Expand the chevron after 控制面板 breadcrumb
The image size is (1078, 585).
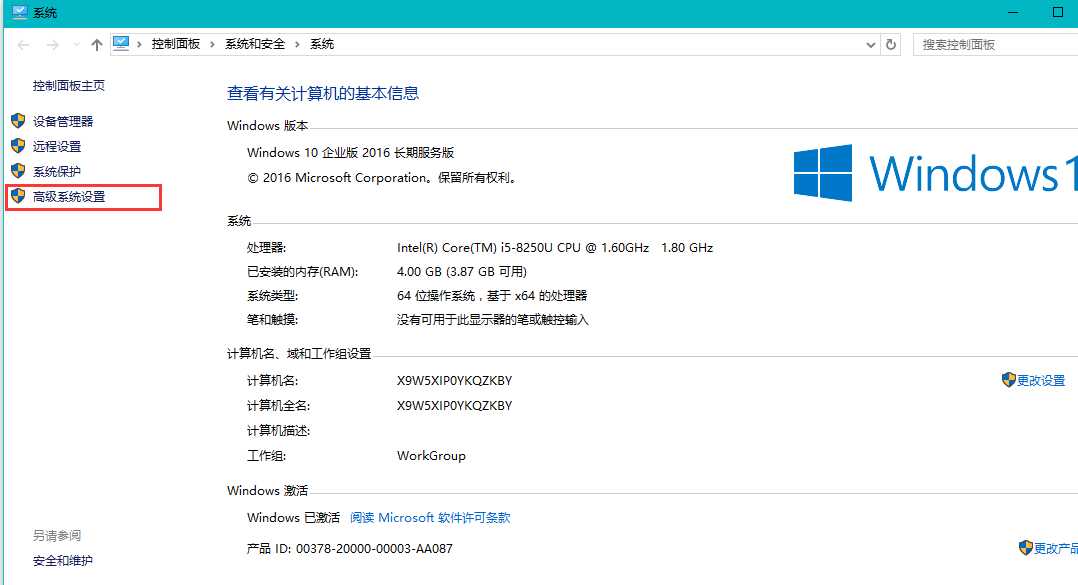[212, 45]
